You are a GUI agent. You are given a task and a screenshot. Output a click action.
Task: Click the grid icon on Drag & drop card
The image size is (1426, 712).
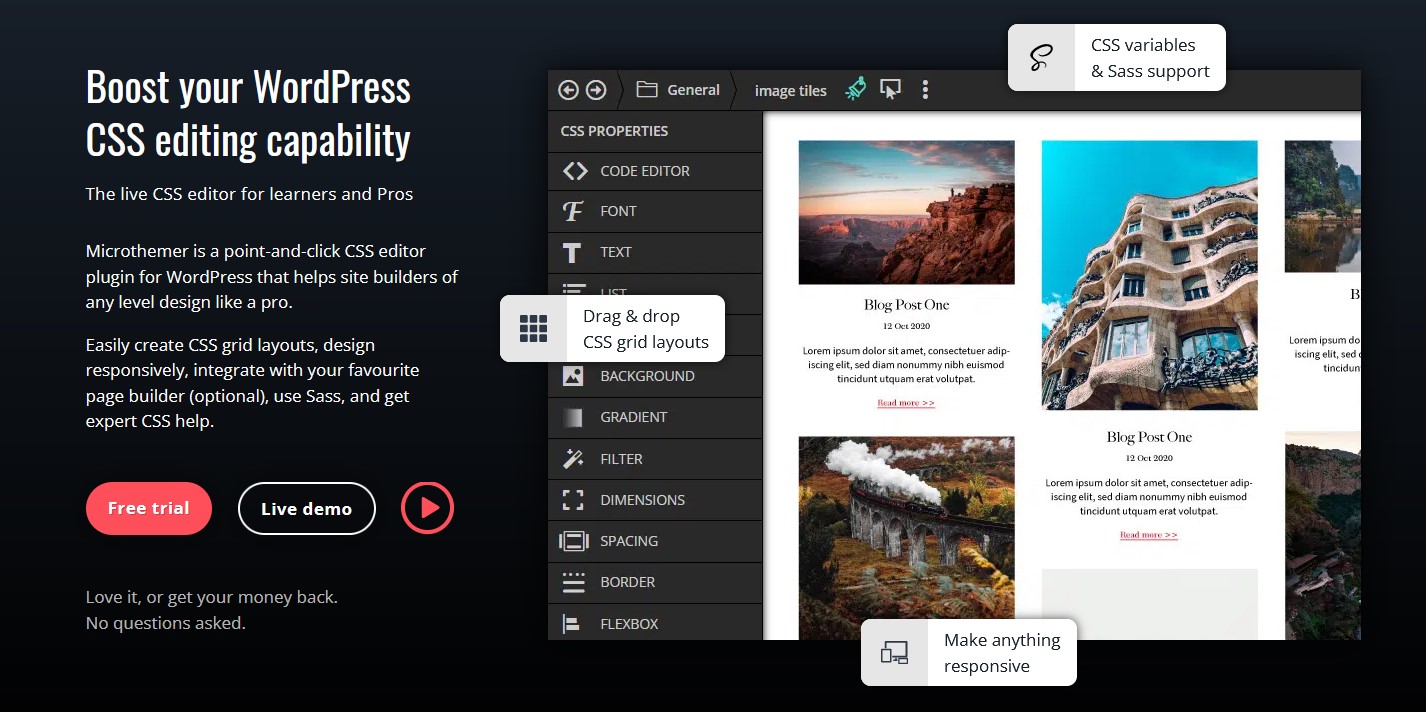pos(533,328)
